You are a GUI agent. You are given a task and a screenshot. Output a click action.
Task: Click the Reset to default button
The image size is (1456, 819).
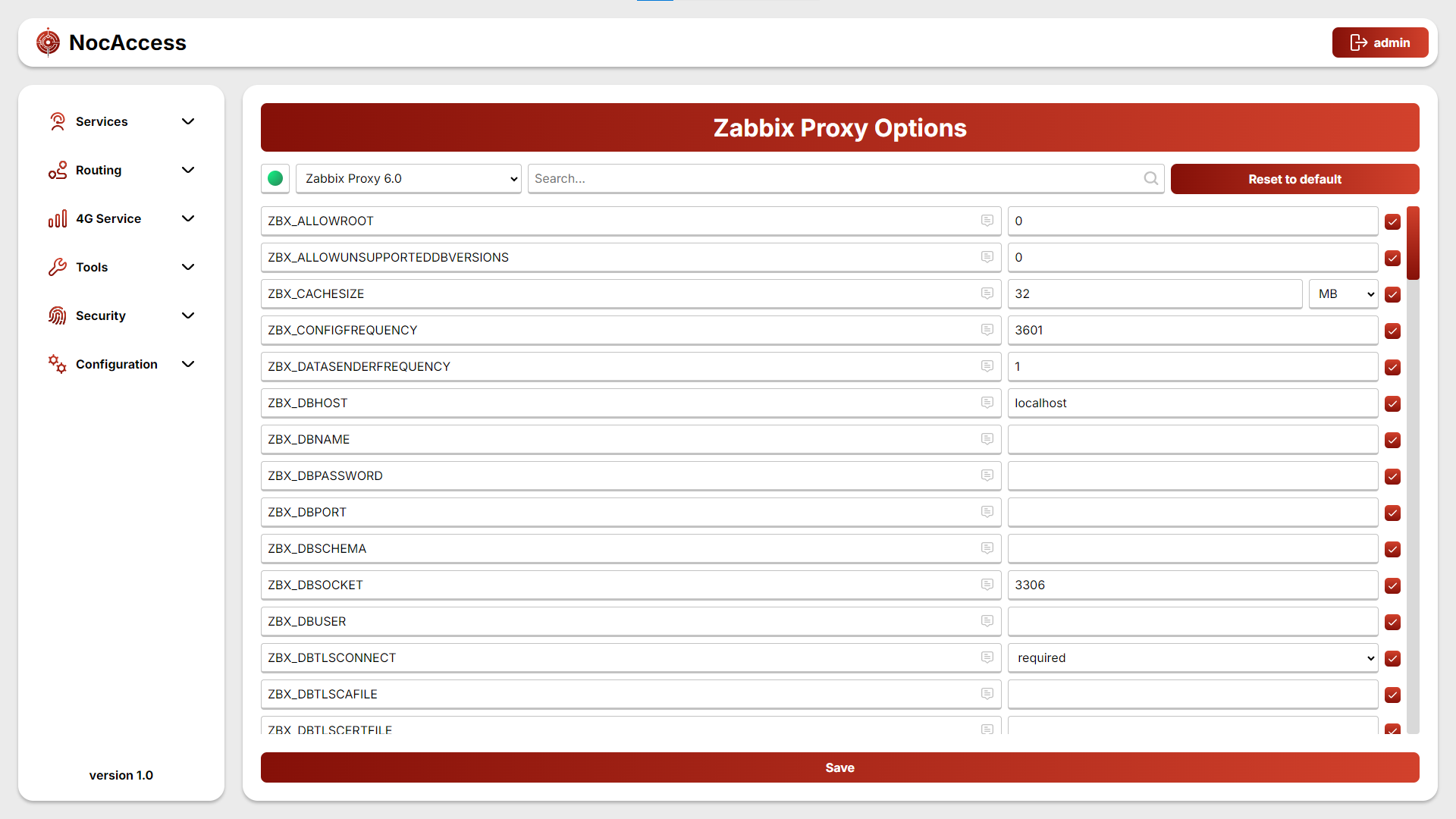(x=1294, y=179)
